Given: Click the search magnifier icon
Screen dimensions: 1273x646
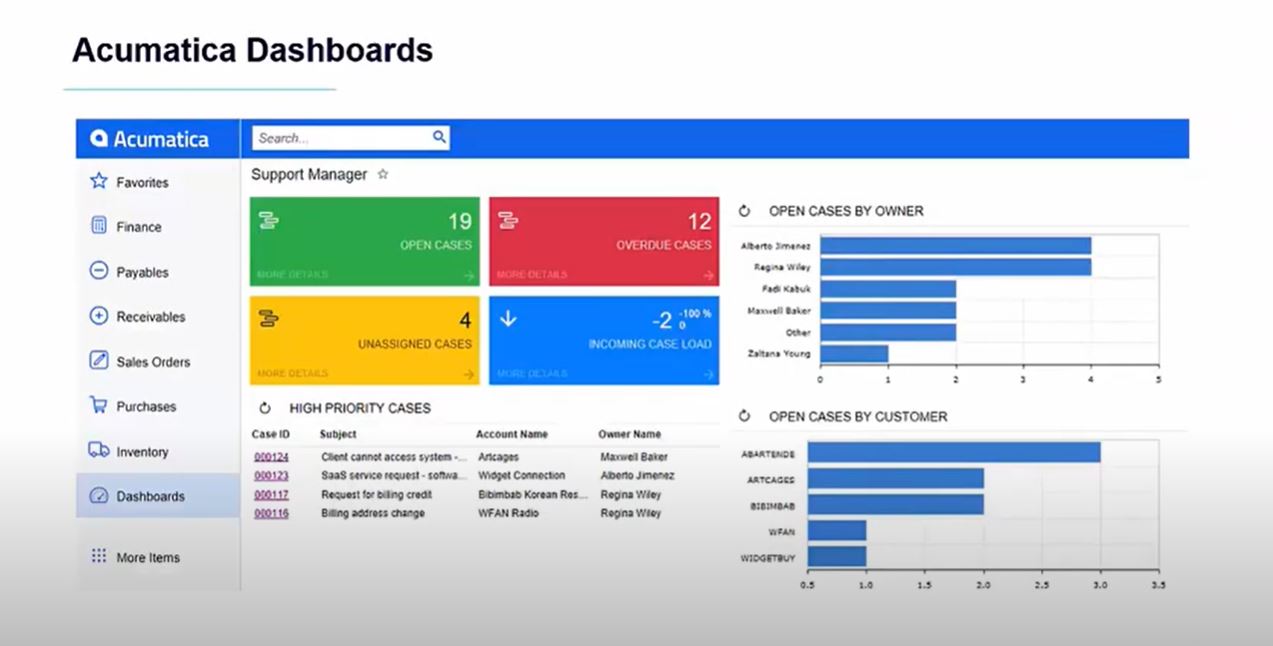Looking at the screenshot, I should (x=439, y=138).
